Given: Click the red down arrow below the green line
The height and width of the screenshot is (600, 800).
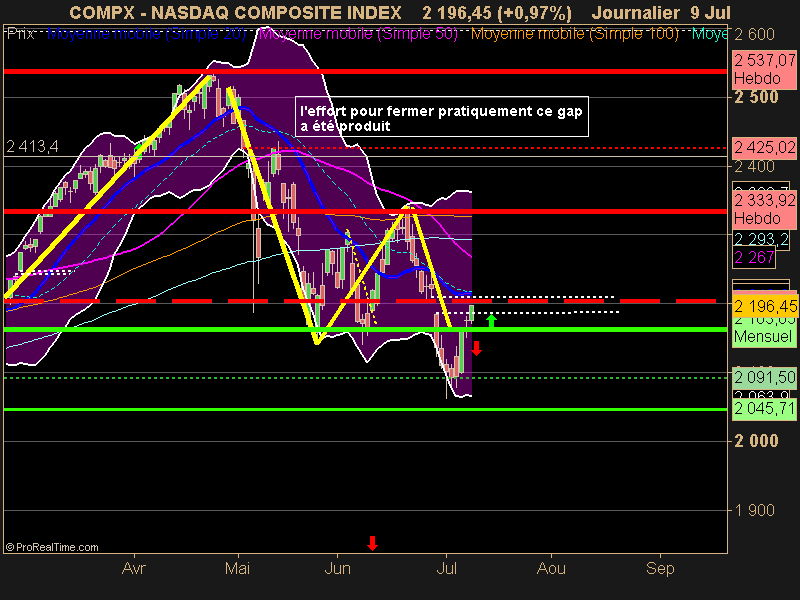Looking at the screenshot, I should click(x=477, y=348).
